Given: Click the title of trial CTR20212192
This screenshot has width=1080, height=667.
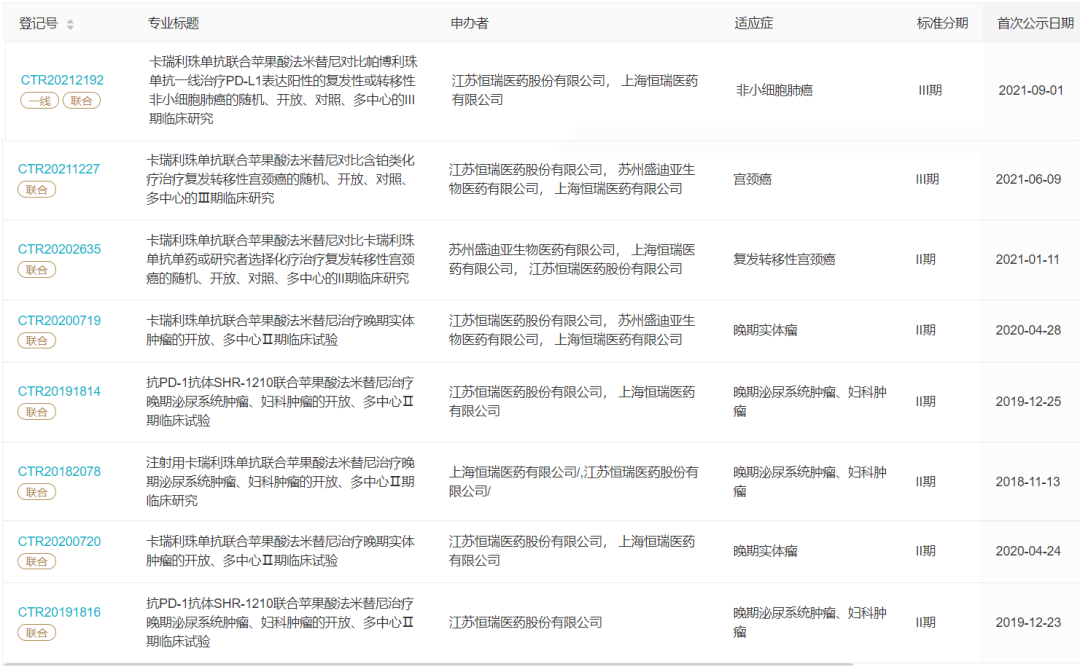Looking at the screenshot, I should pyautogui.click(x=283, y=90).
